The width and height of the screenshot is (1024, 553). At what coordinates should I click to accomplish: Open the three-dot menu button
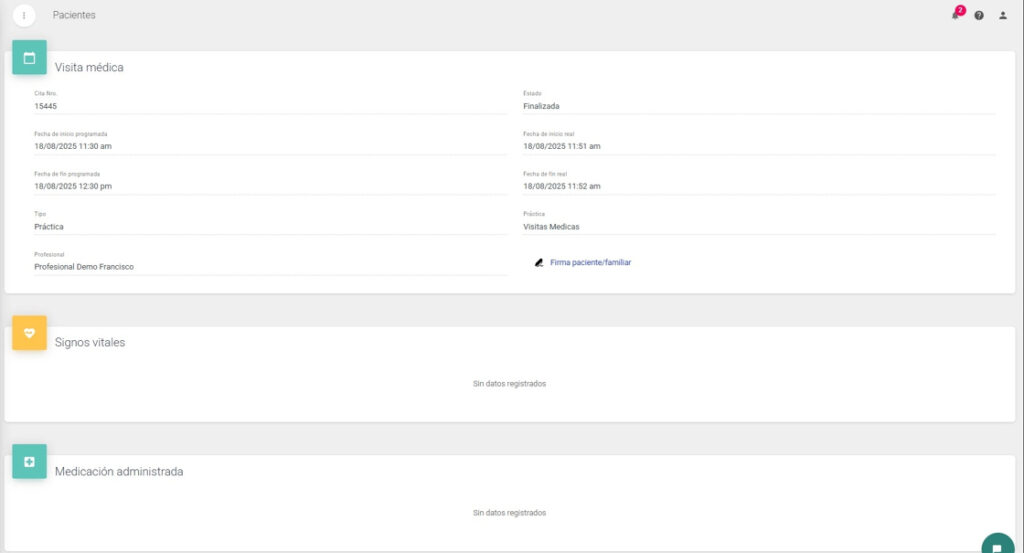24,16
